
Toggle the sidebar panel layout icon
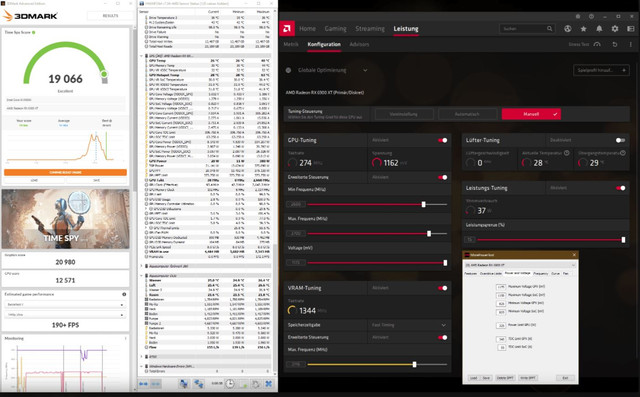coord(631,29)
